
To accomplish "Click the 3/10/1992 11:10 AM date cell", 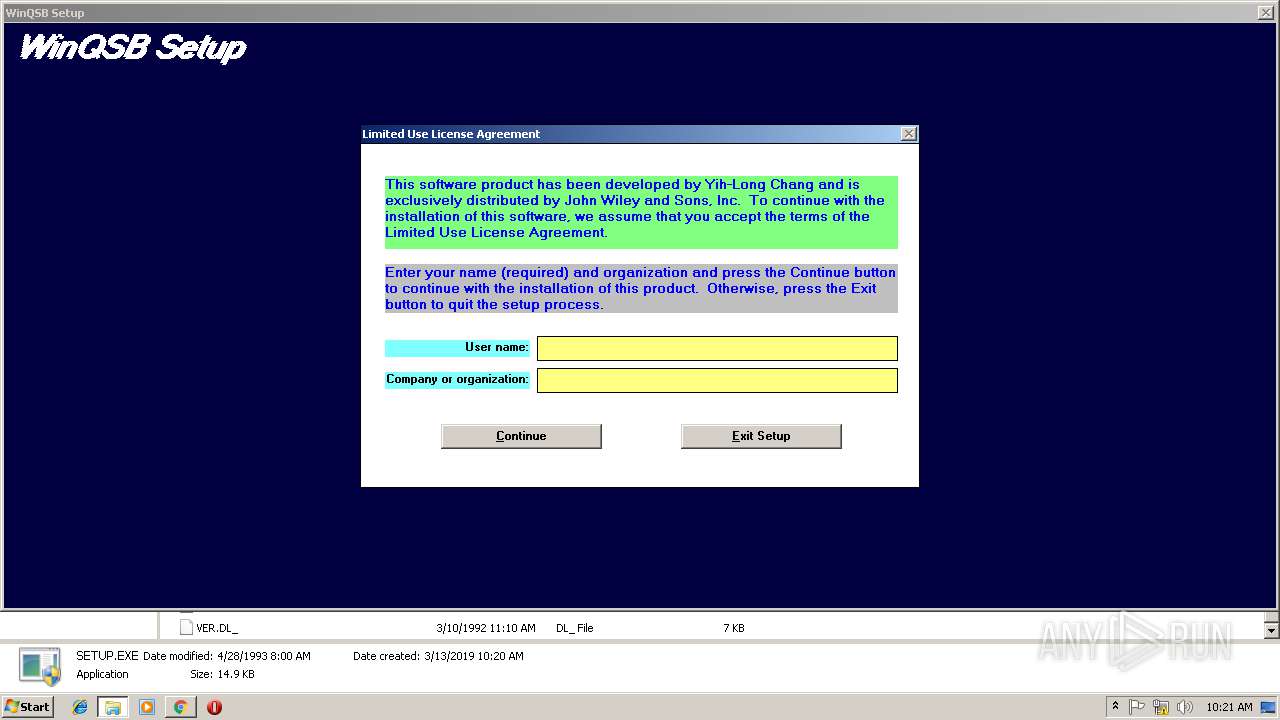I will pyautogui.click(x=486, y=628).
